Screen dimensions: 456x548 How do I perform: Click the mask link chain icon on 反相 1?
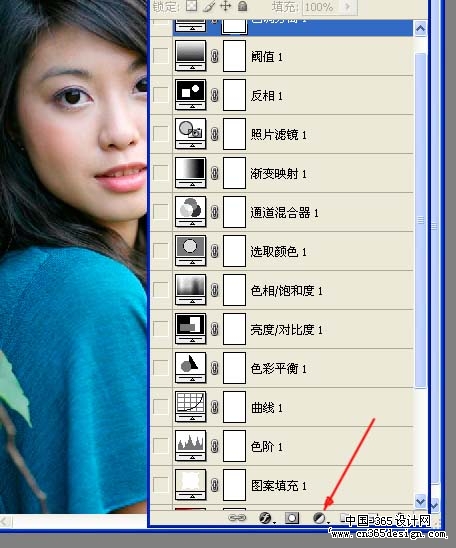click(215, 95)
